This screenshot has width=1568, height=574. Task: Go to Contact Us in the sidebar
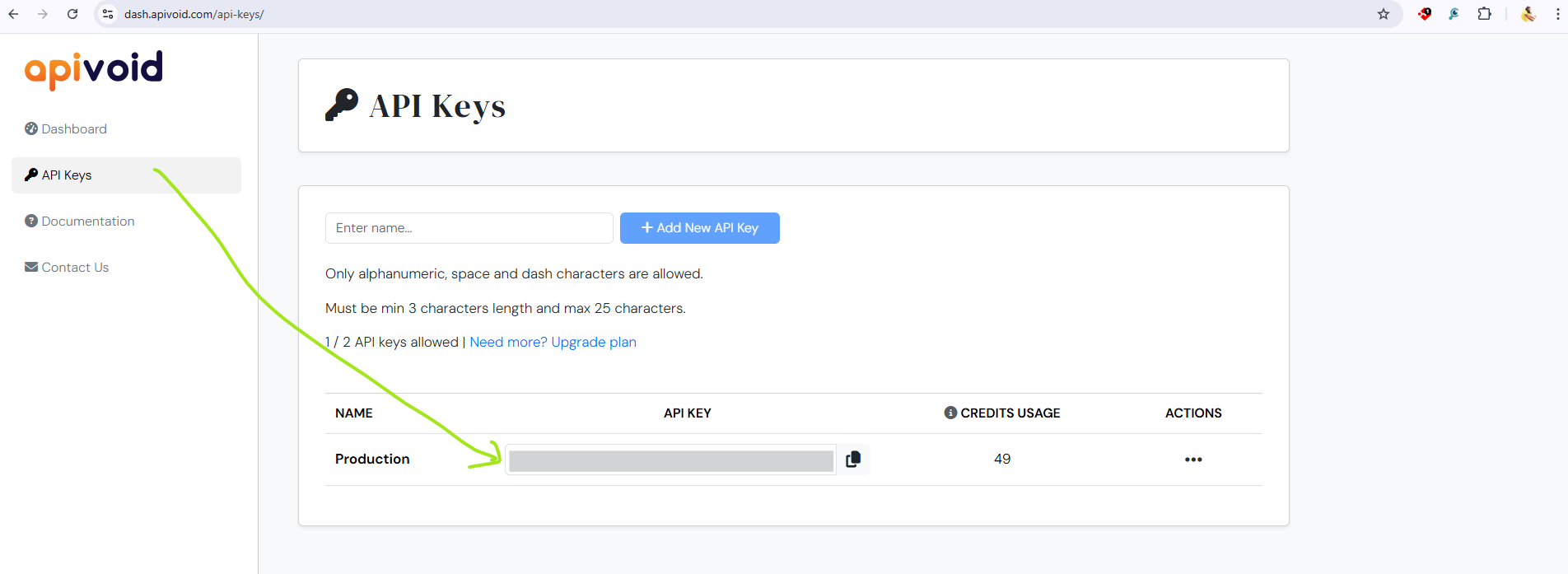point(75,268)
